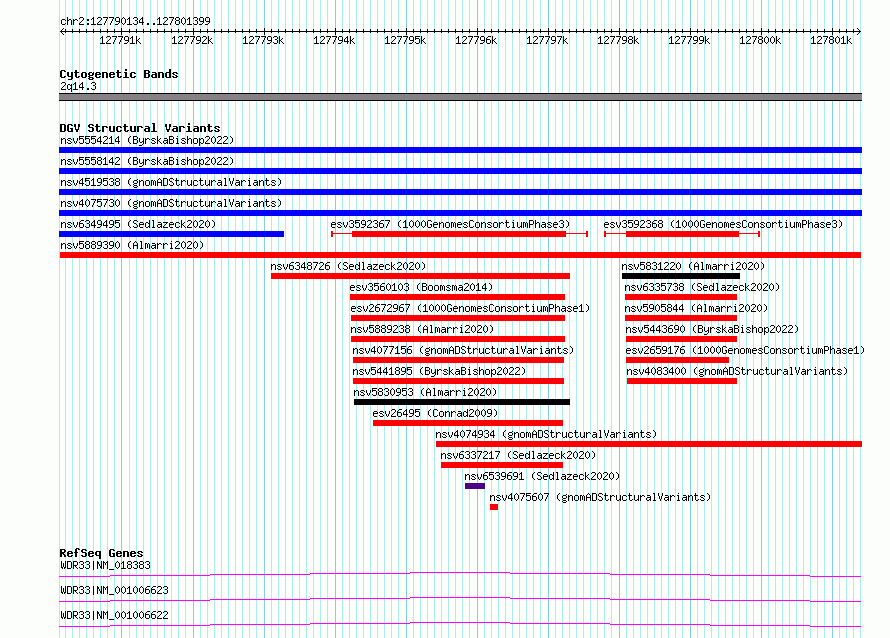Click the nsv5831220 (Almarri2020) label
Viewport: 890px width, 638px height.
point(693,266)
